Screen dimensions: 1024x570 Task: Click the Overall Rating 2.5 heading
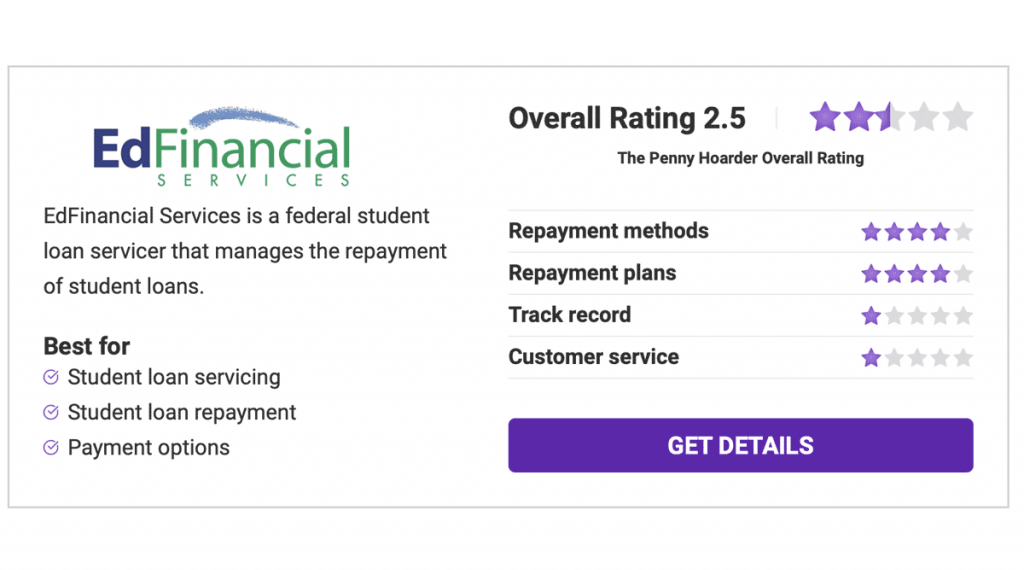click(x=627, y=118)
